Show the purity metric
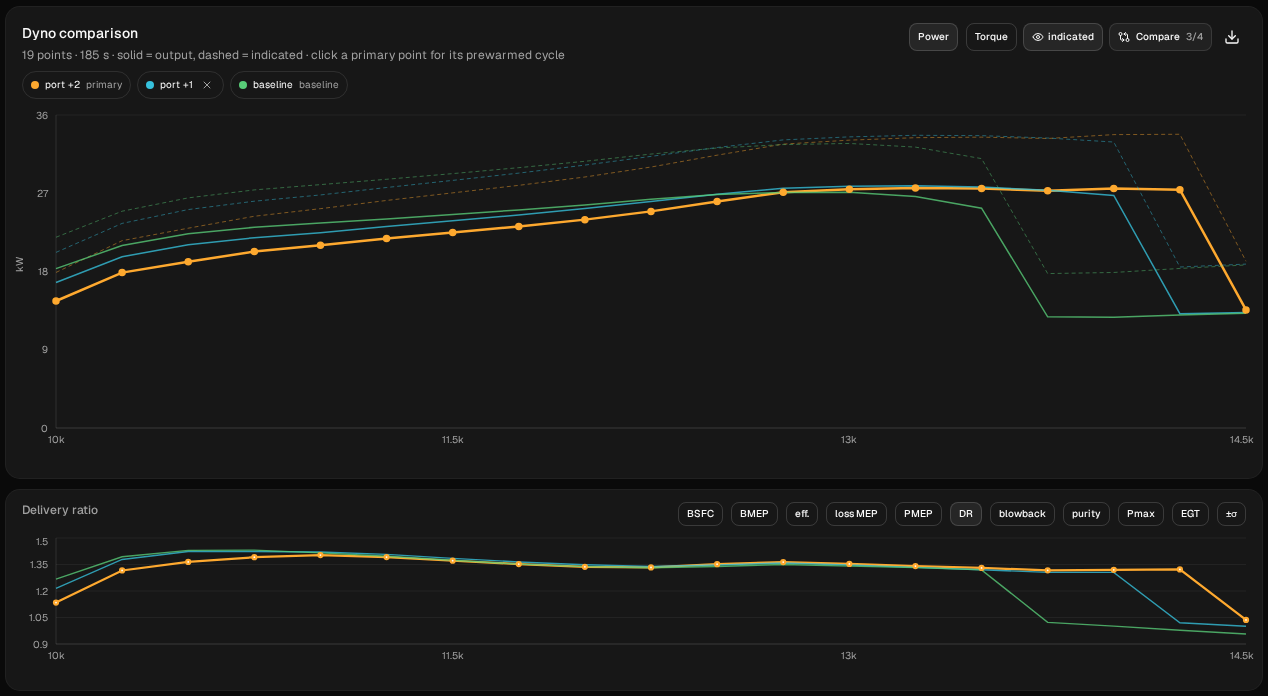 [x=1086, y=514]
